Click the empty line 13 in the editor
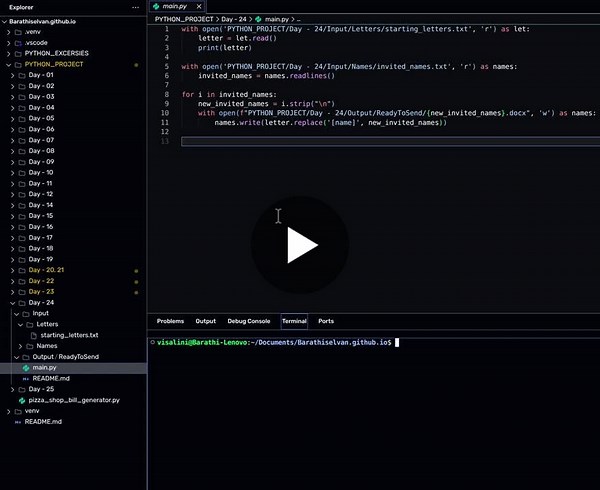The width and height of the screenshot is (600, 490). point(390,142)
